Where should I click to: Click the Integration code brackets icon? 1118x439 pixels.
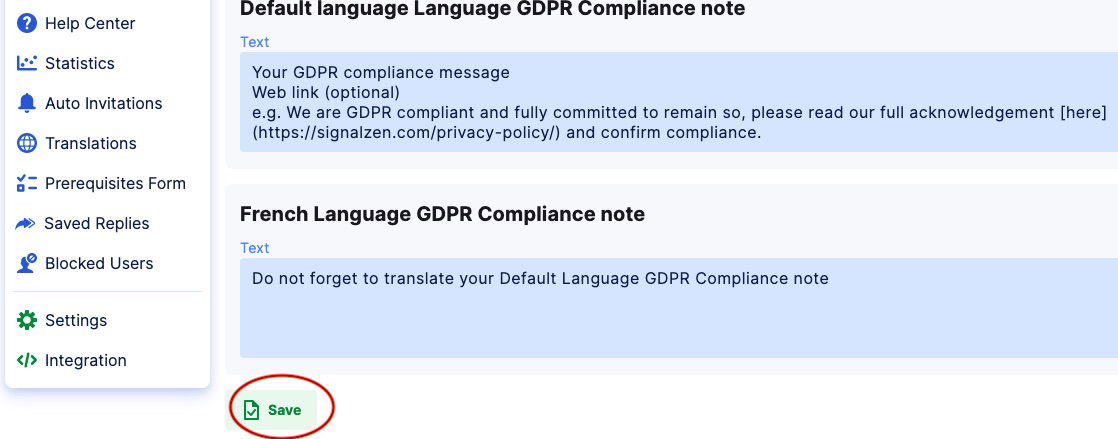(27, 360)
